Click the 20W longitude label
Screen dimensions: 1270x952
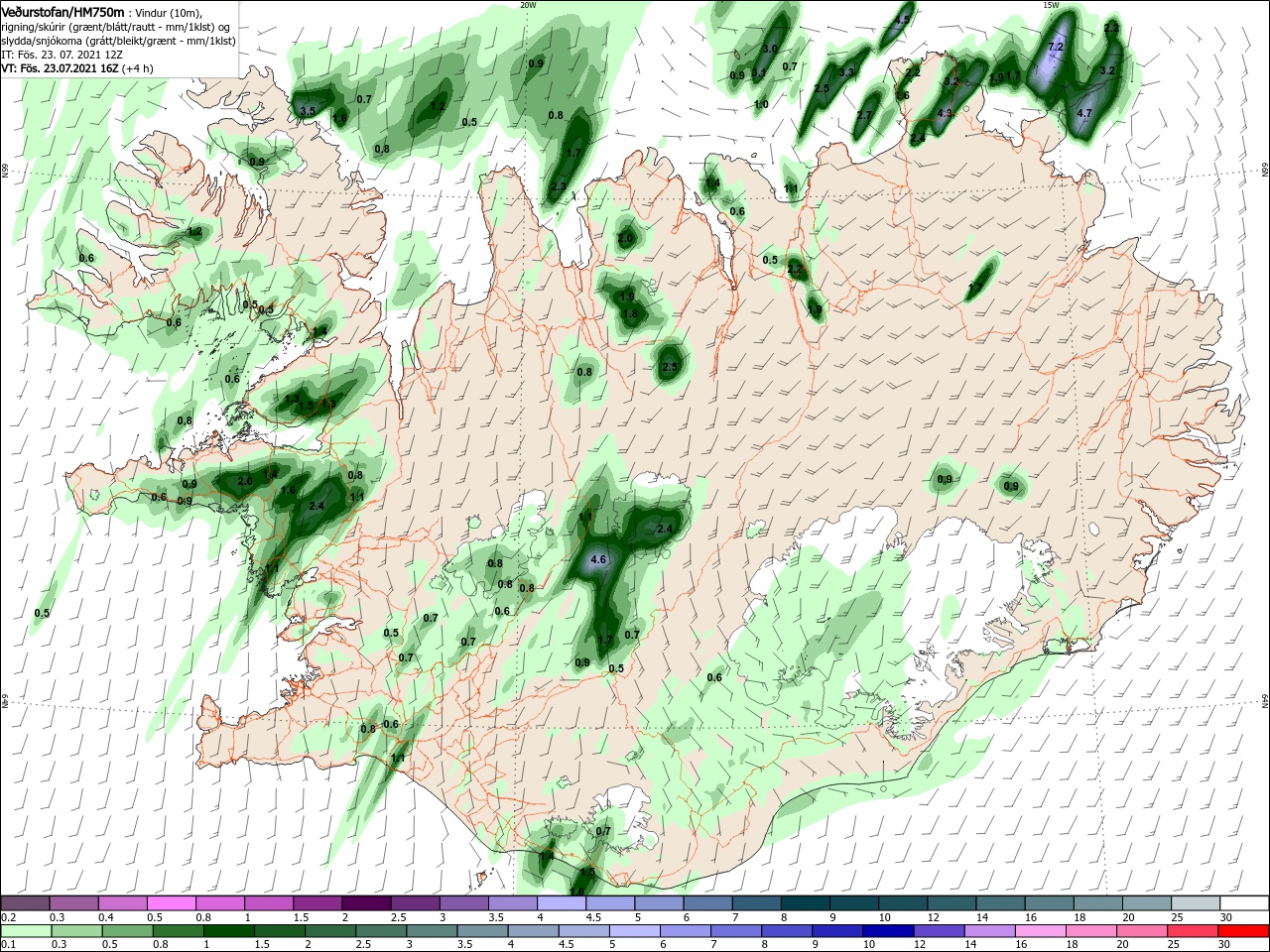pos(528,5)
